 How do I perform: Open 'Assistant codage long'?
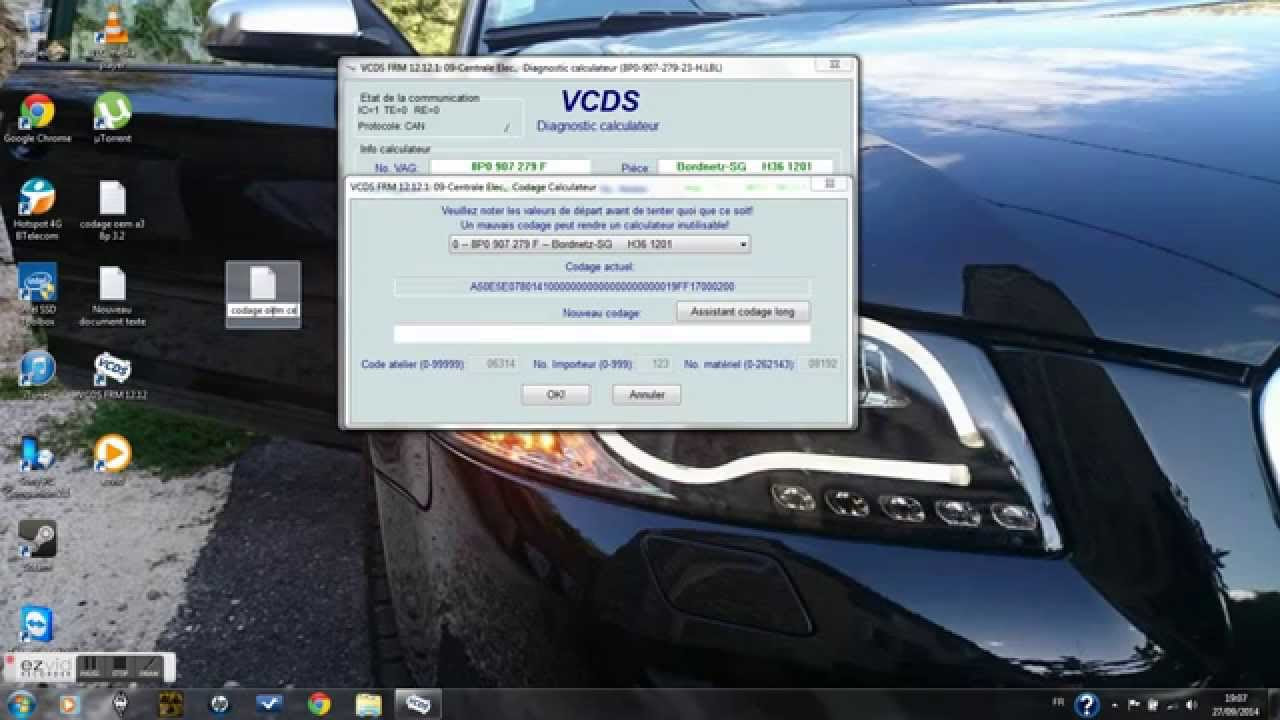(x=743, y=312)
